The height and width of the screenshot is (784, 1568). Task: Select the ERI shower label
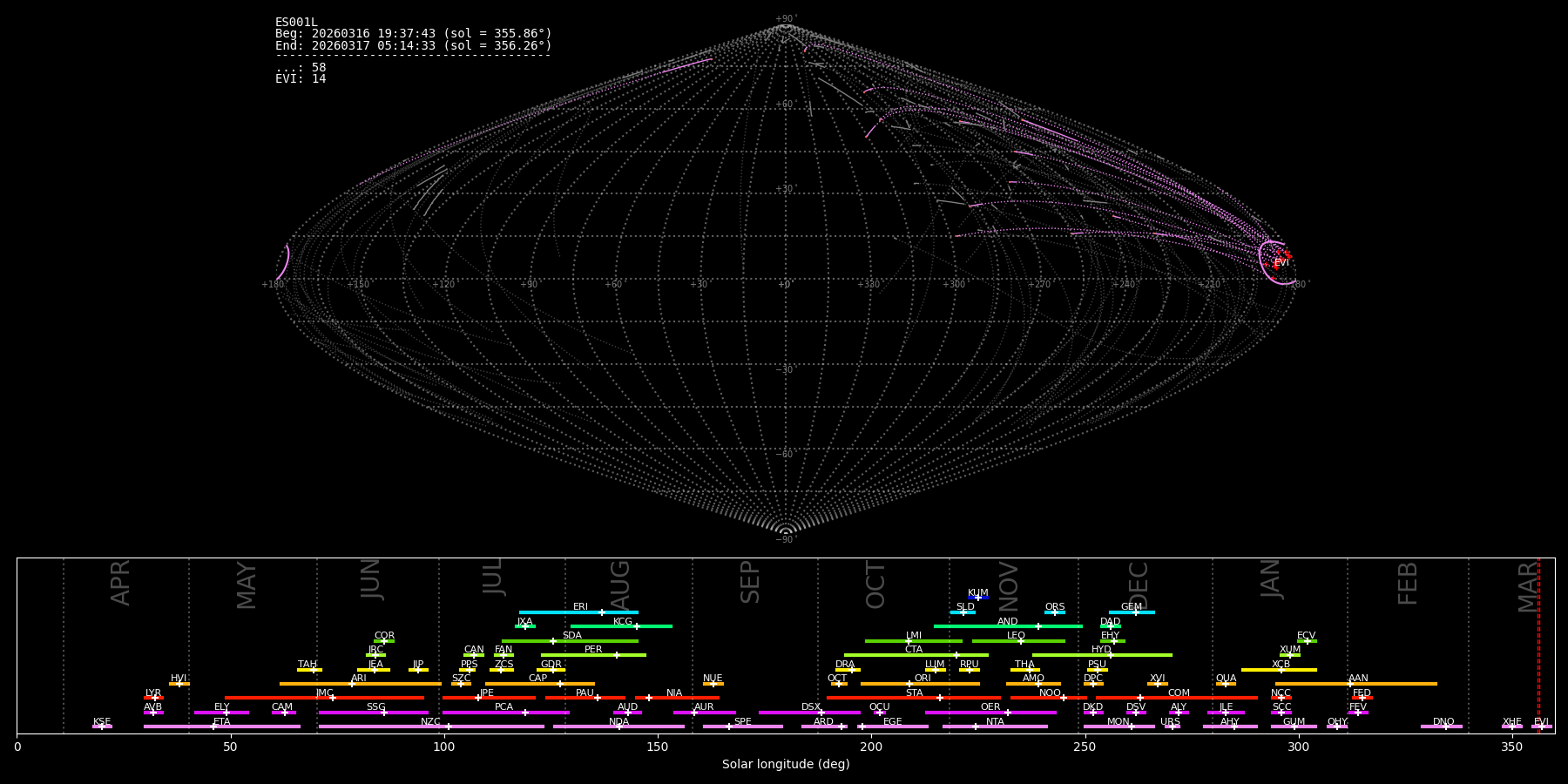click(x=581, y=607)
